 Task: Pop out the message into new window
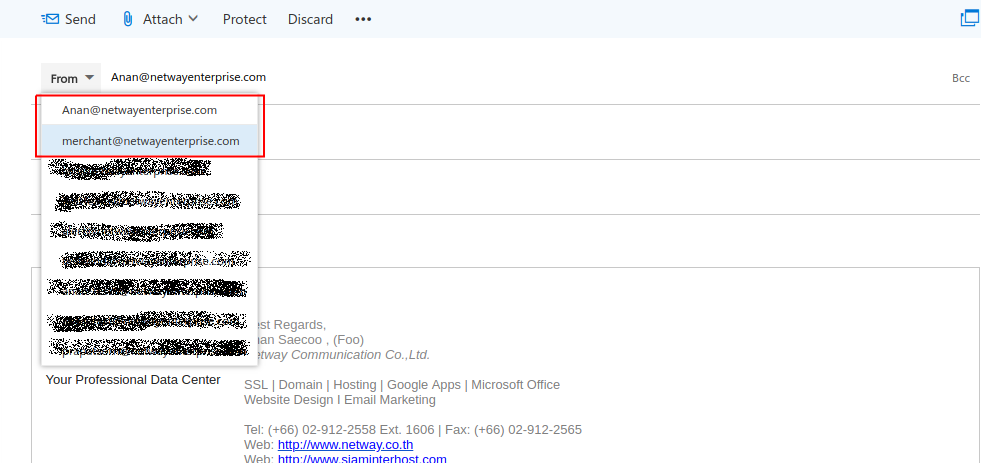coord(968,18)
